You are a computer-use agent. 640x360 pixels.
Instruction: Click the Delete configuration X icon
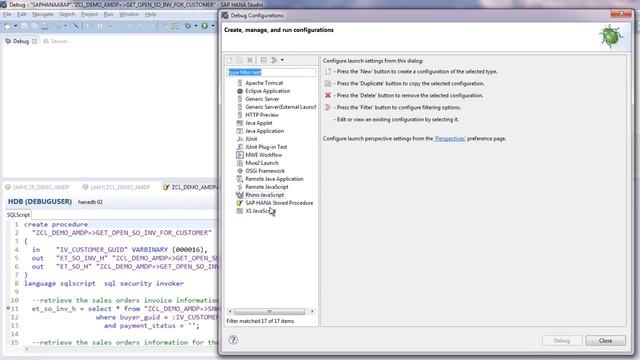click(x=250, y=60)
